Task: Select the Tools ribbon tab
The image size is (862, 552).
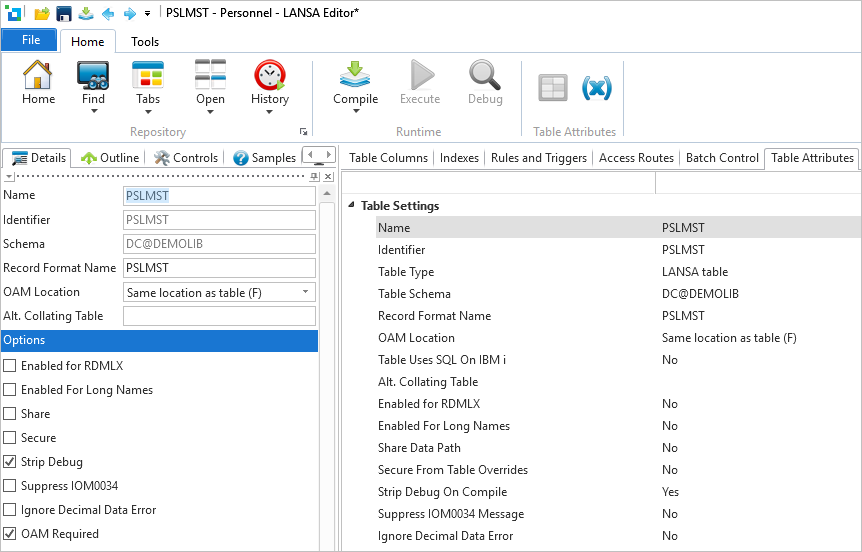Action: [x=145, y=42]
